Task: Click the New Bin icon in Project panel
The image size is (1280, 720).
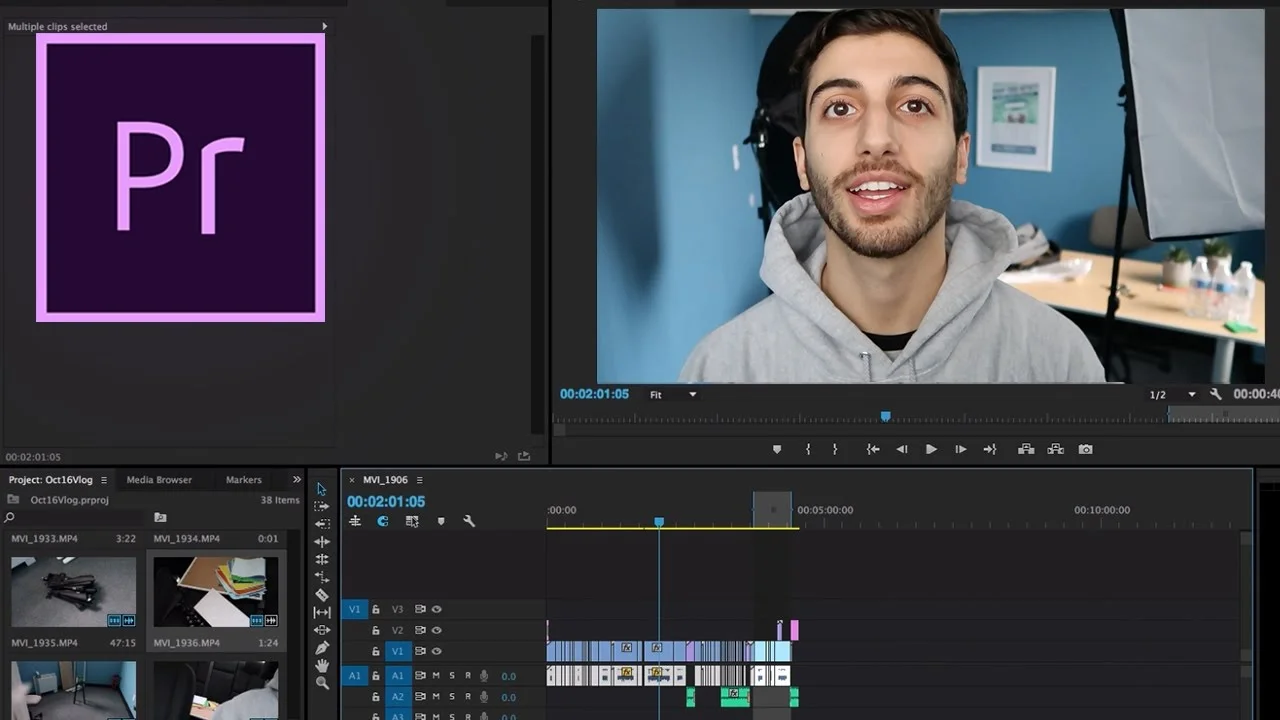Action: click(x=161, y=517)
